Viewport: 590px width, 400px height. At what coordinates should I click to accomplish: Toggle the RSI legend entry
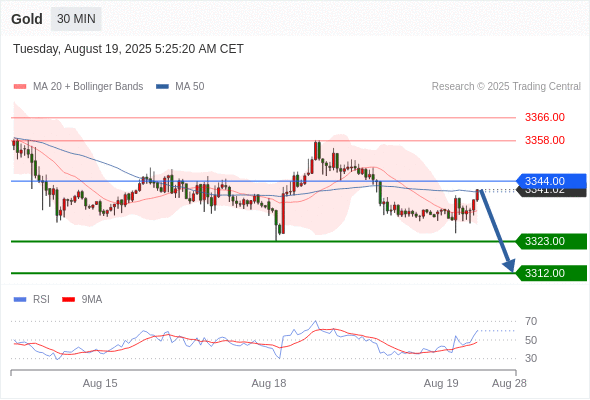click(x=32, y=300)
